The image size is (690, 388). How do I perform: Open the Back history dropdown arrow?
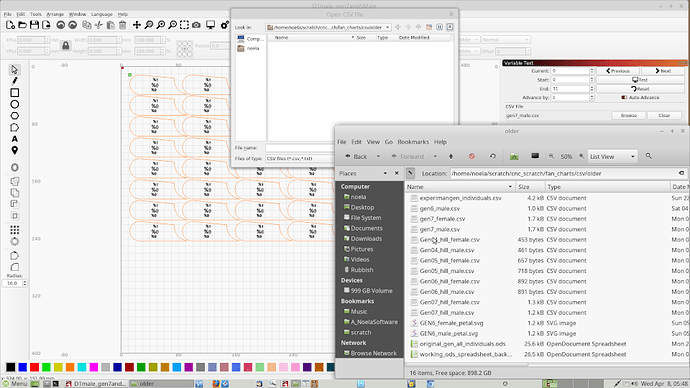point(378,156)
